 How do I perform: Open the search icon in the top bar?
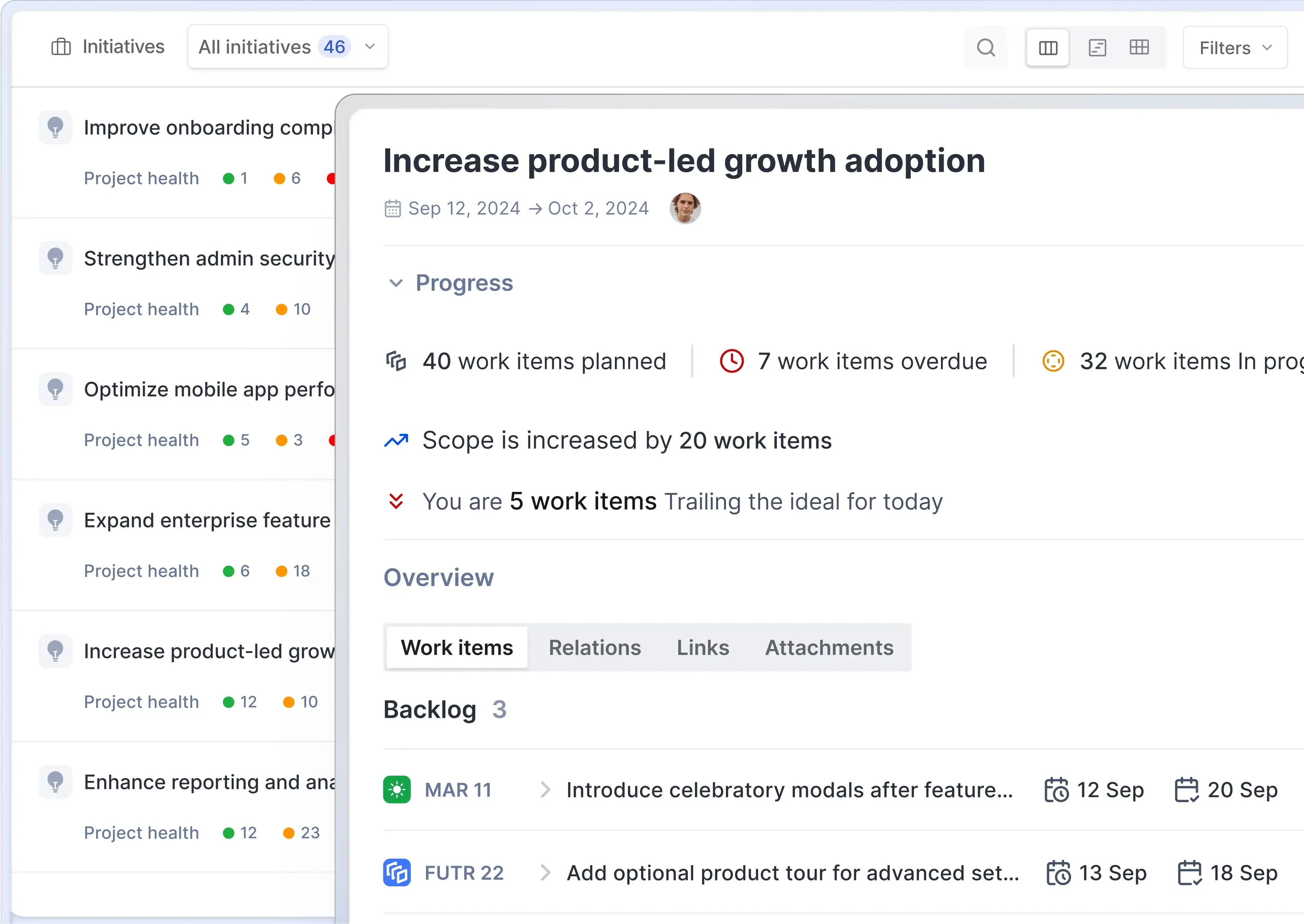point(986,47)
